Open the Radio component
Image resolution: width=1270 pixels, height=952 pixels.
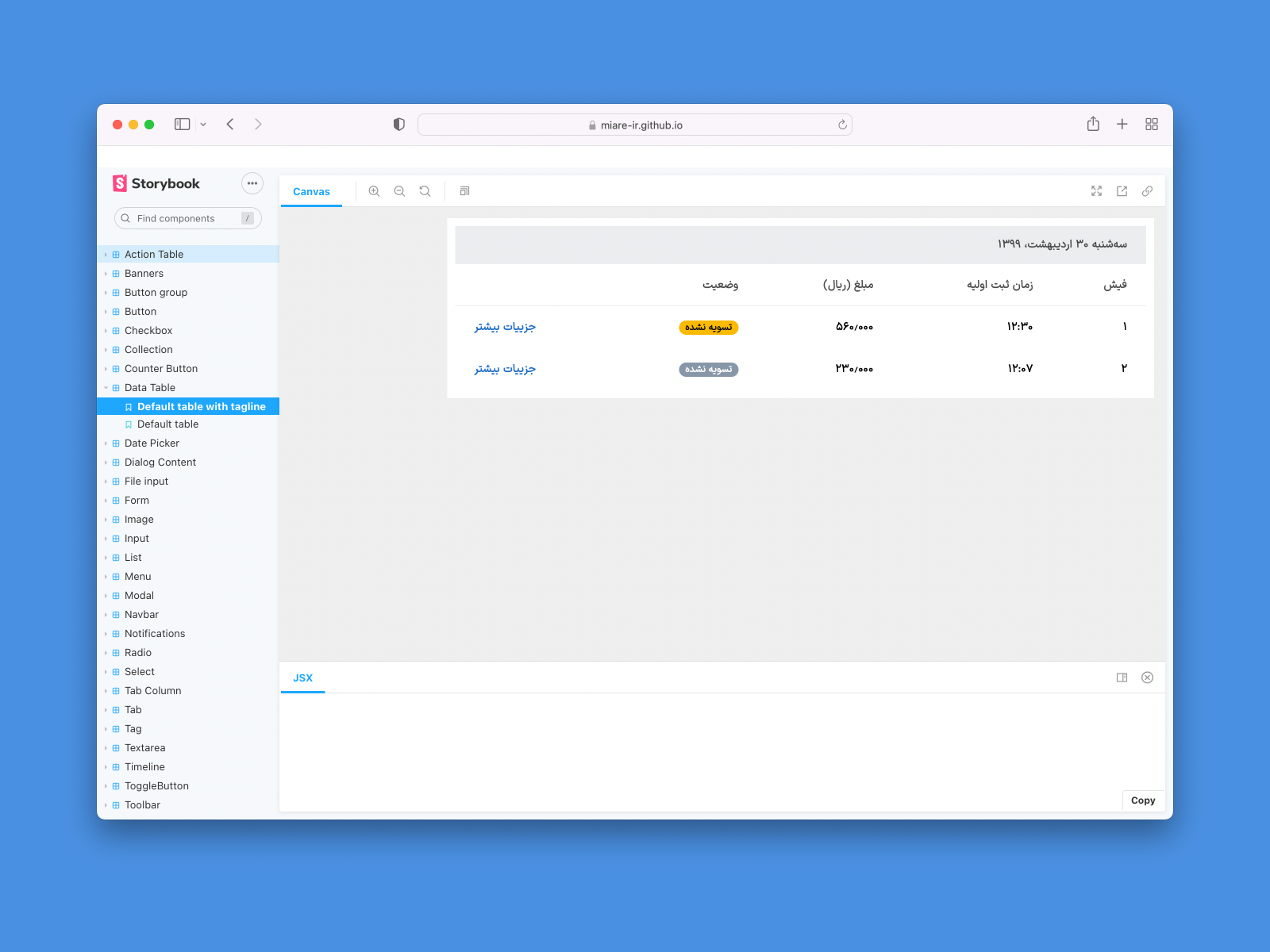pos(188,652)
